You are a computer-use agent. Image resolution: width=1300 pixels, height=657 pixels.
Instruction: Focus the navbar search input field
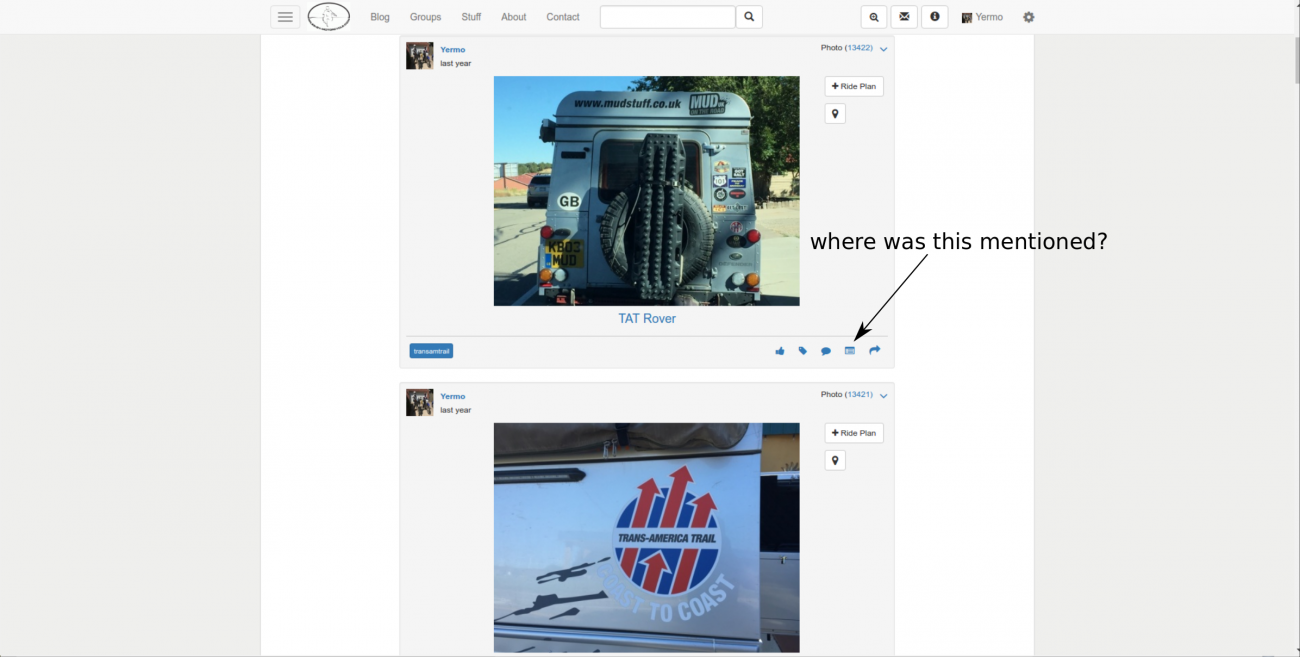667,17
